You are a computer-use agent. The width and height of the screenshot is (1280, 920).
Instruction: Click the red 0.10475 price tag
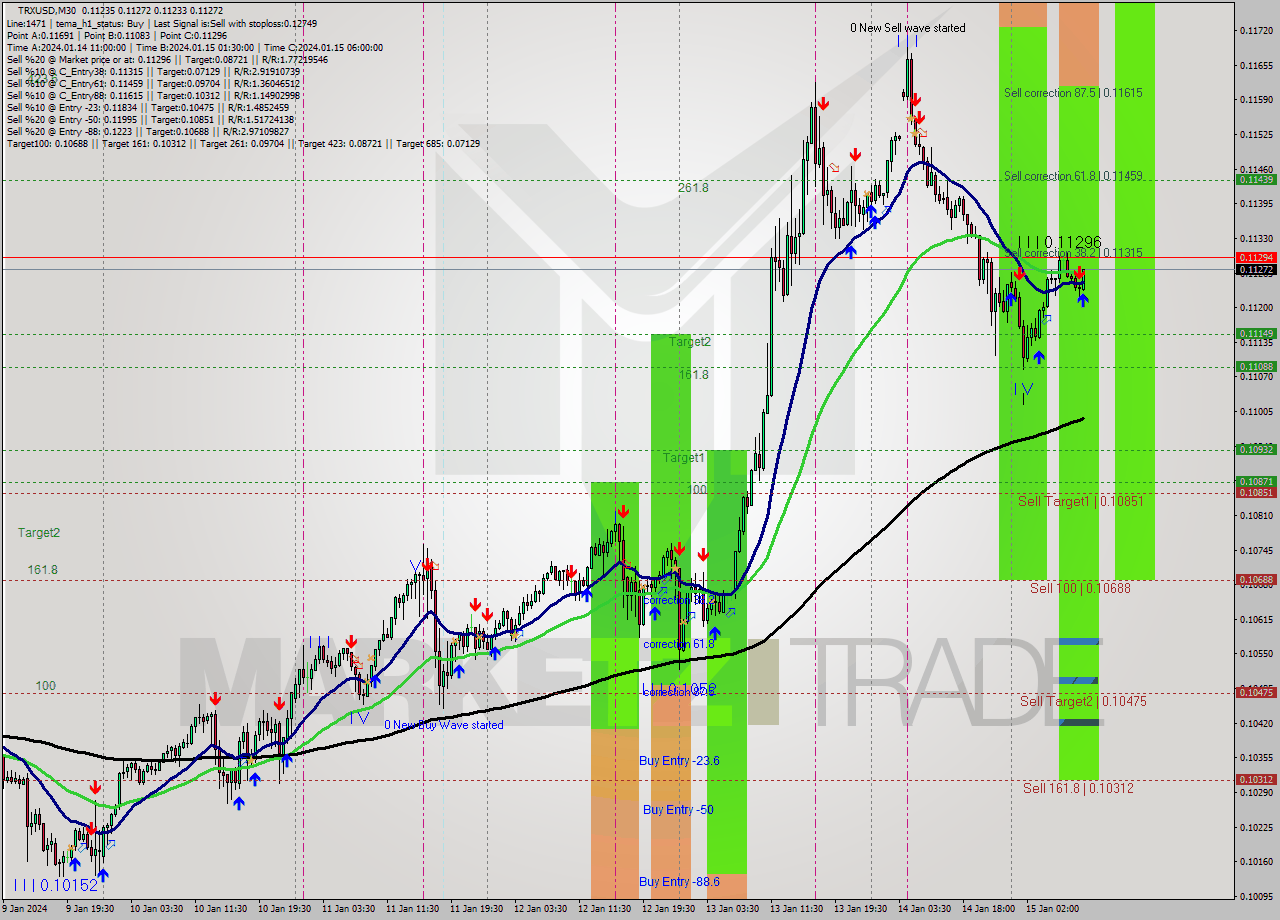pyautogui.click(x=1256, y=693)
